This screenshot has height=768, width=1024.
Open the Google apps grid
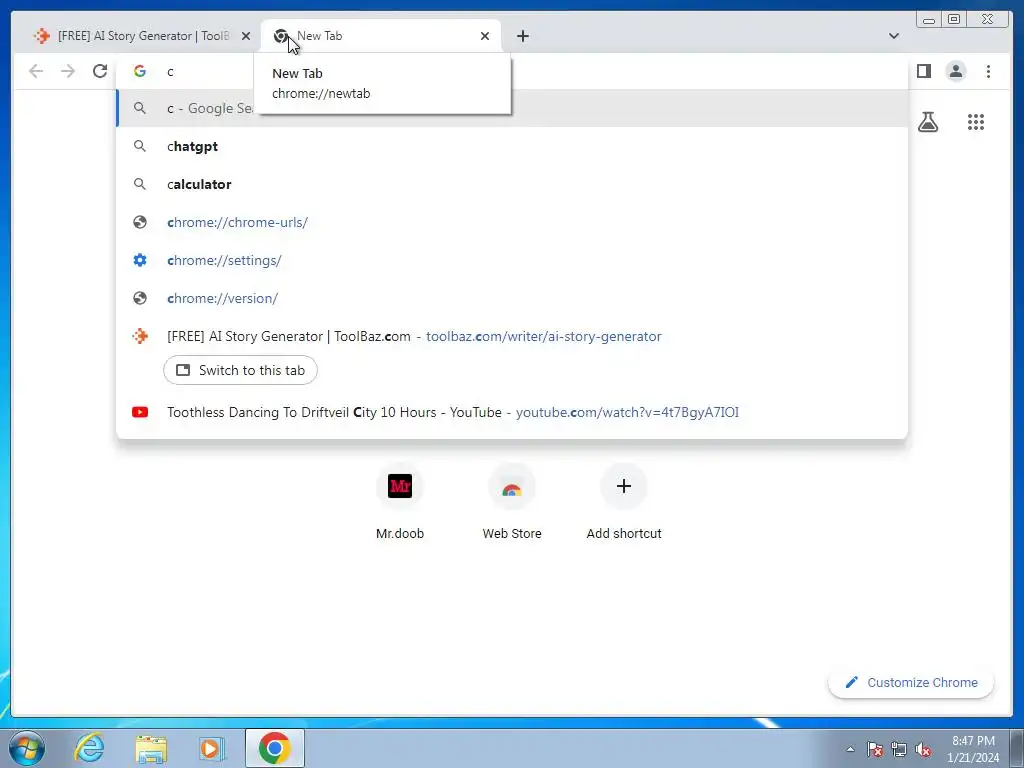(x=976, y=122)
